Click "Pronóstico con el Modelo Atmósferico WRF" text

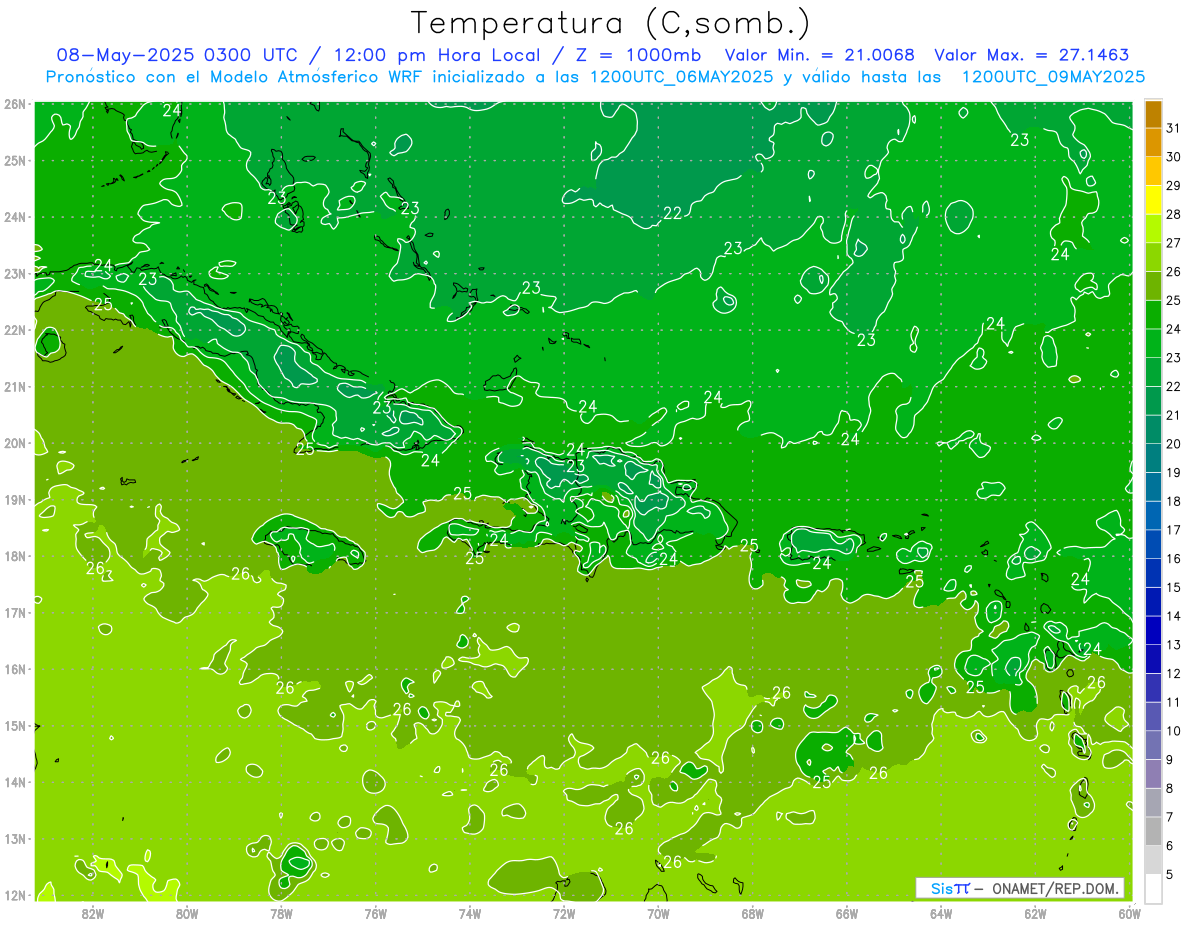236,76
